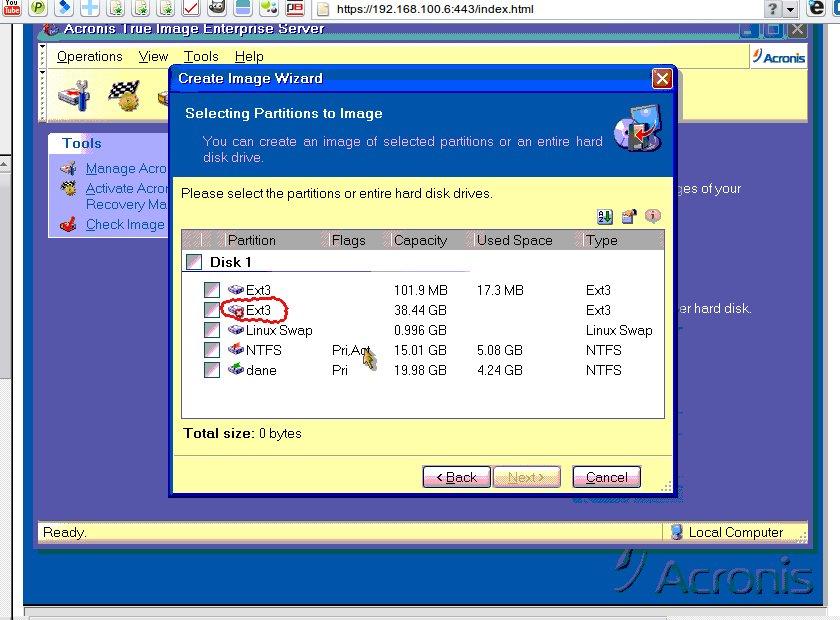840x620 pixels.
Task: Click the Acronis recovery tool toolbar icon
Action: (74, 95)
